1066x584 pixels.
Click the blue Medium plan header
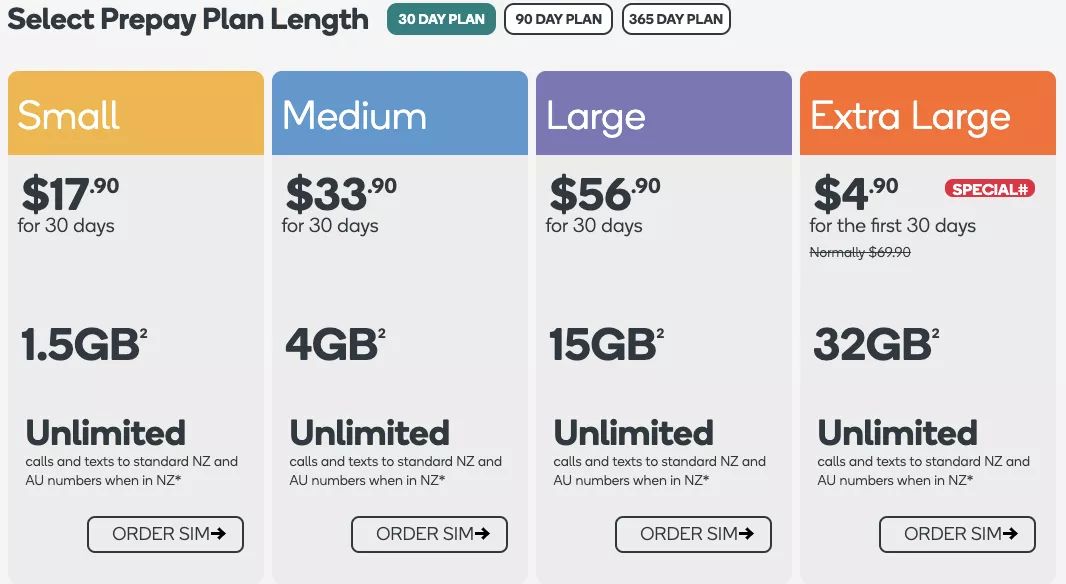pos(400,114)
